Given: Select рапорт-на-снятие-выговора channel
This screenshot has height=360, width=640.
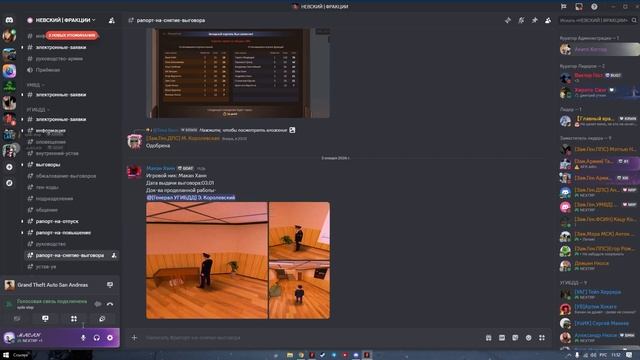Looking at the screenshot, I should [x=69, y=256].
